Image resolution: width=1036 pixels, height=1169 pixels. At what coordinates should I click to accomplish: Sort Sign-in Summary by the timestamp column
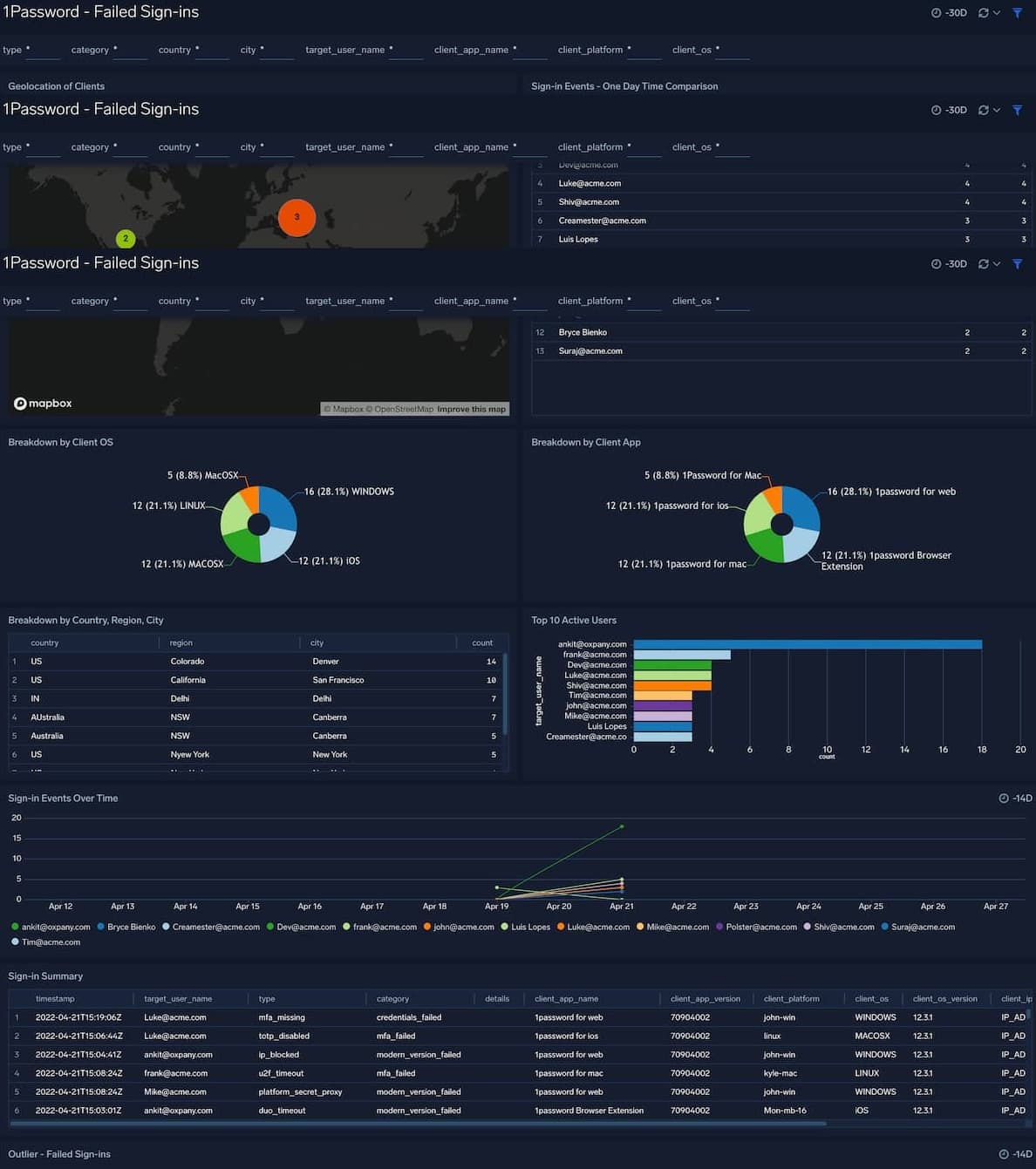55,999
